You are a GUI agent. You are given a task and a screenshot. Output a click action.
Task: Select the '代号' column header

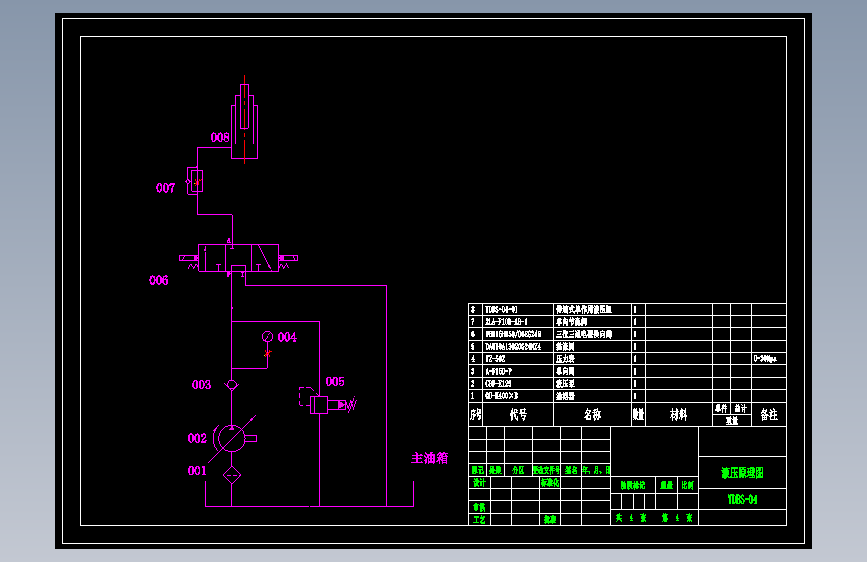tap(518, 414)
